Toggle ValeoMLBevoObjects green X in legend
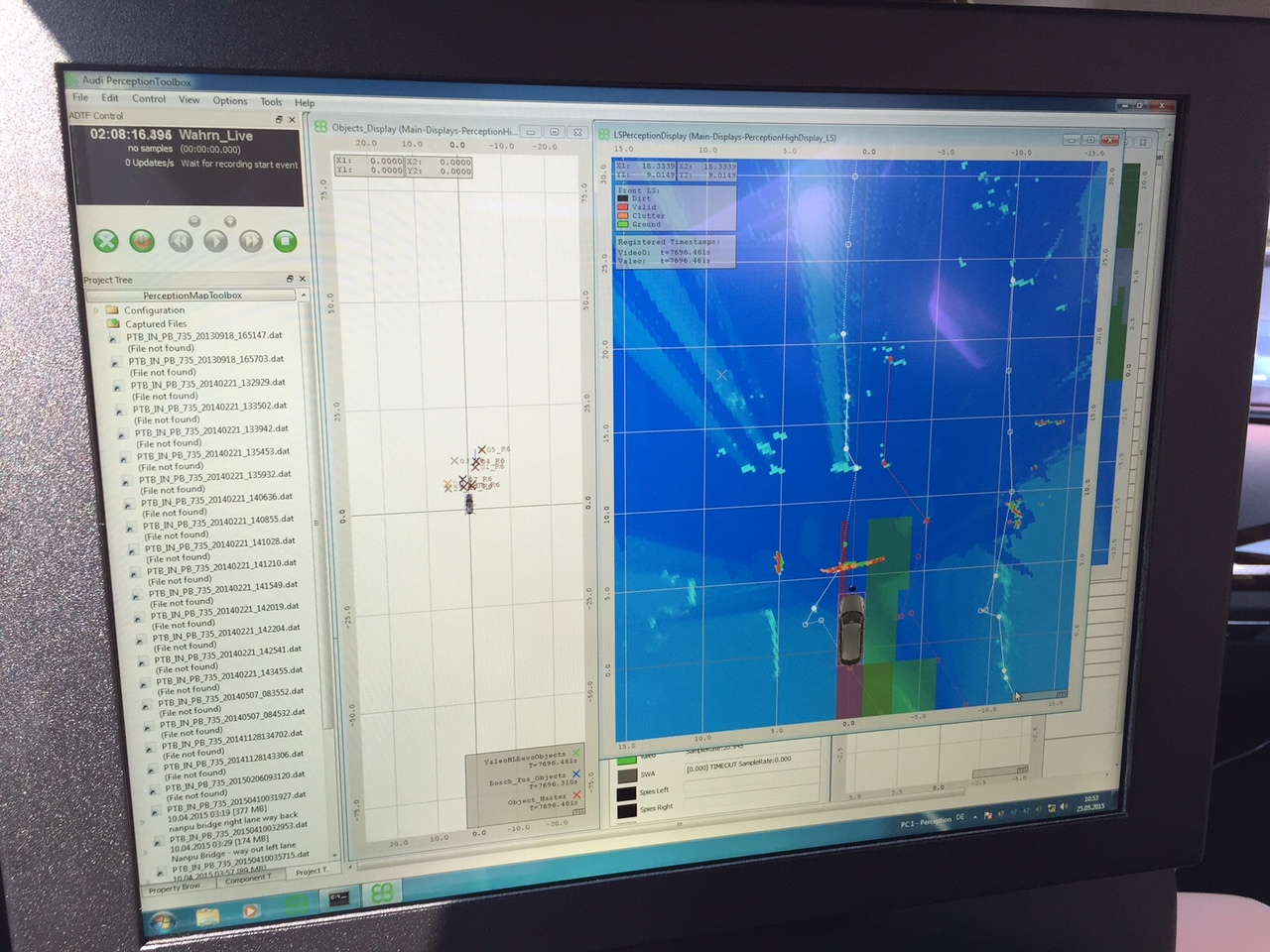Screen dimensions: 1270x952 (x=575, y=755)
